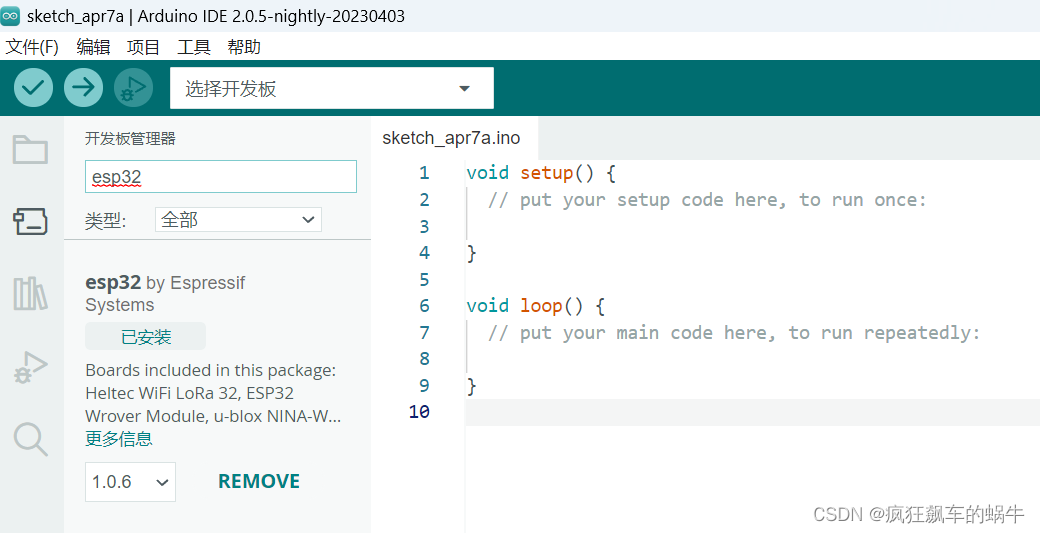This screenshot has height=533, width=1040.
Task: Open the Sketchbook folder sidebar icon
Action: click(x=31, y=150)
